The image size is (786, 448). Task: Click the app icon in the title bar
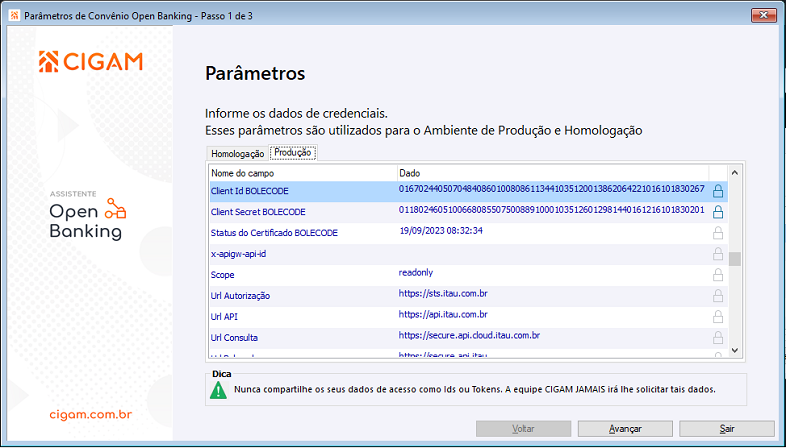(15, 16)
